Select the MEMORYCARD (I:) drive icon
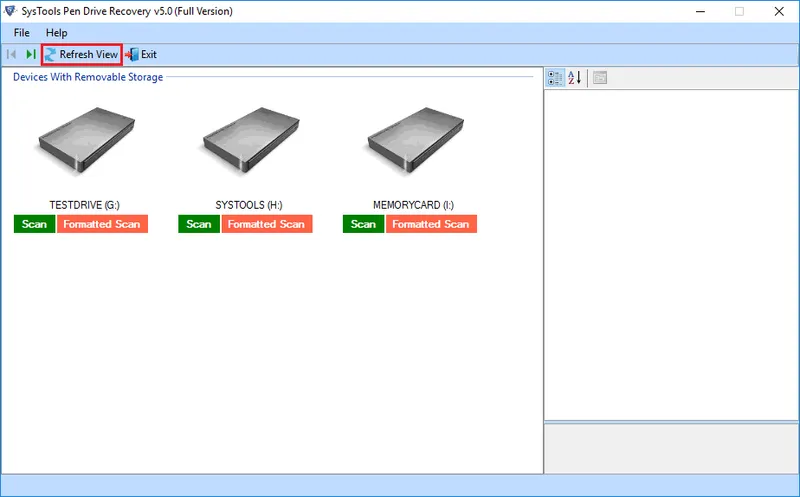Viewport: 800px width, 497px height. point(412,147)
